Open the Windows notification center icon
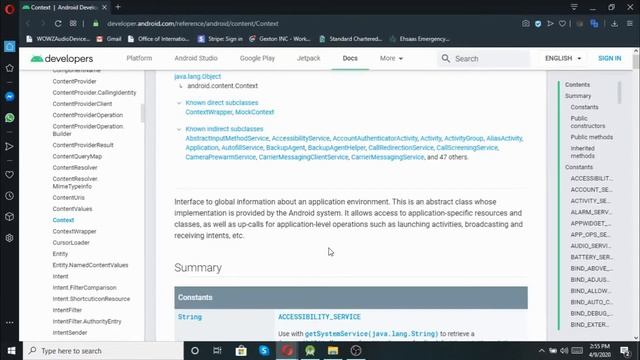 (x=625, y=351)
